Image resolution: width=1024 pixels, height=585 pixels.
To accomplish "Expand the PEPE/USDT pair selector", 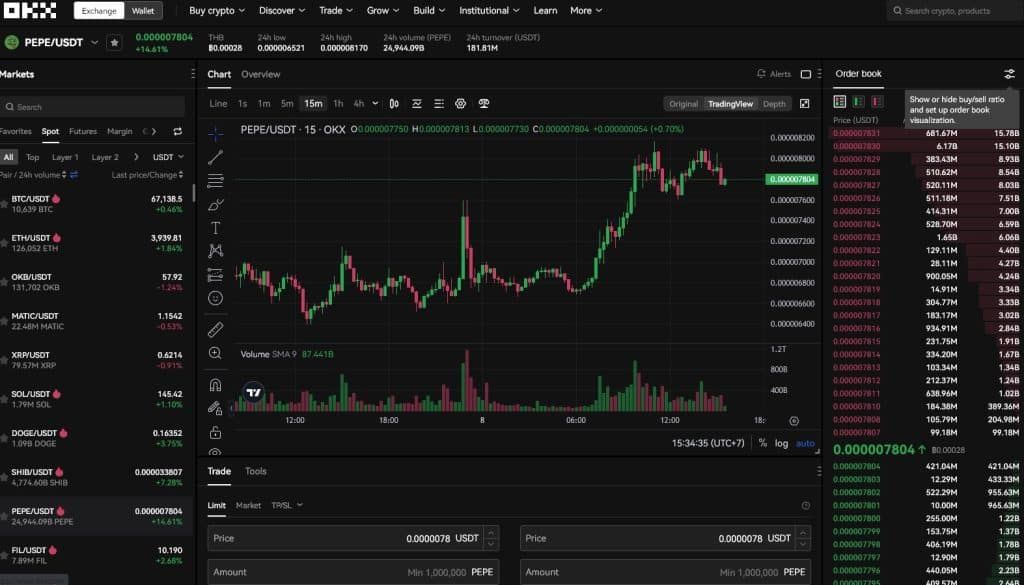I will pyautogui.click(x=94, y=42).
